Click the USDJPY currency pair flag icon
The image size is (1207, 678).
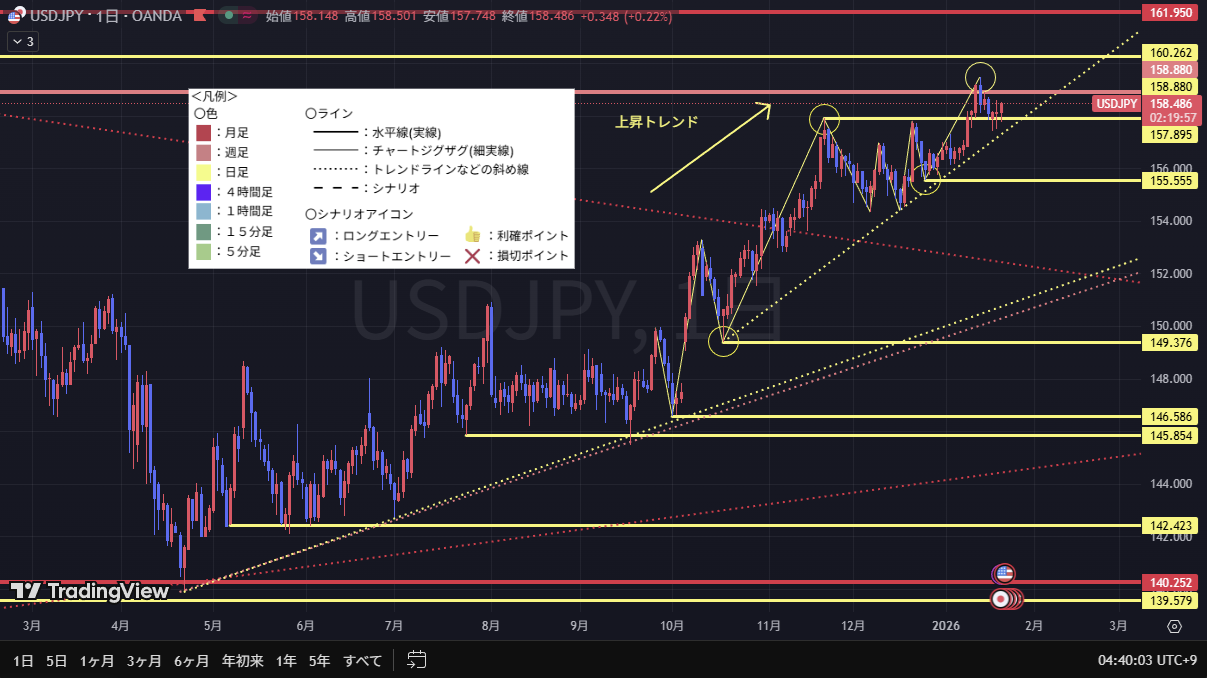pyautogui.click(x=17, y=16)
